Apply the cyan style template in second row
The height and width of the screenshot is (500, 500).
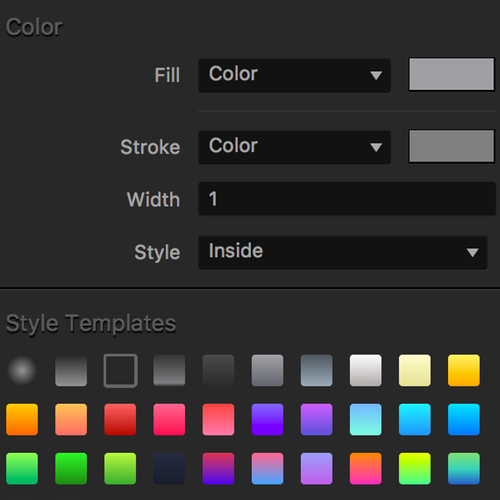pos(415,419)
